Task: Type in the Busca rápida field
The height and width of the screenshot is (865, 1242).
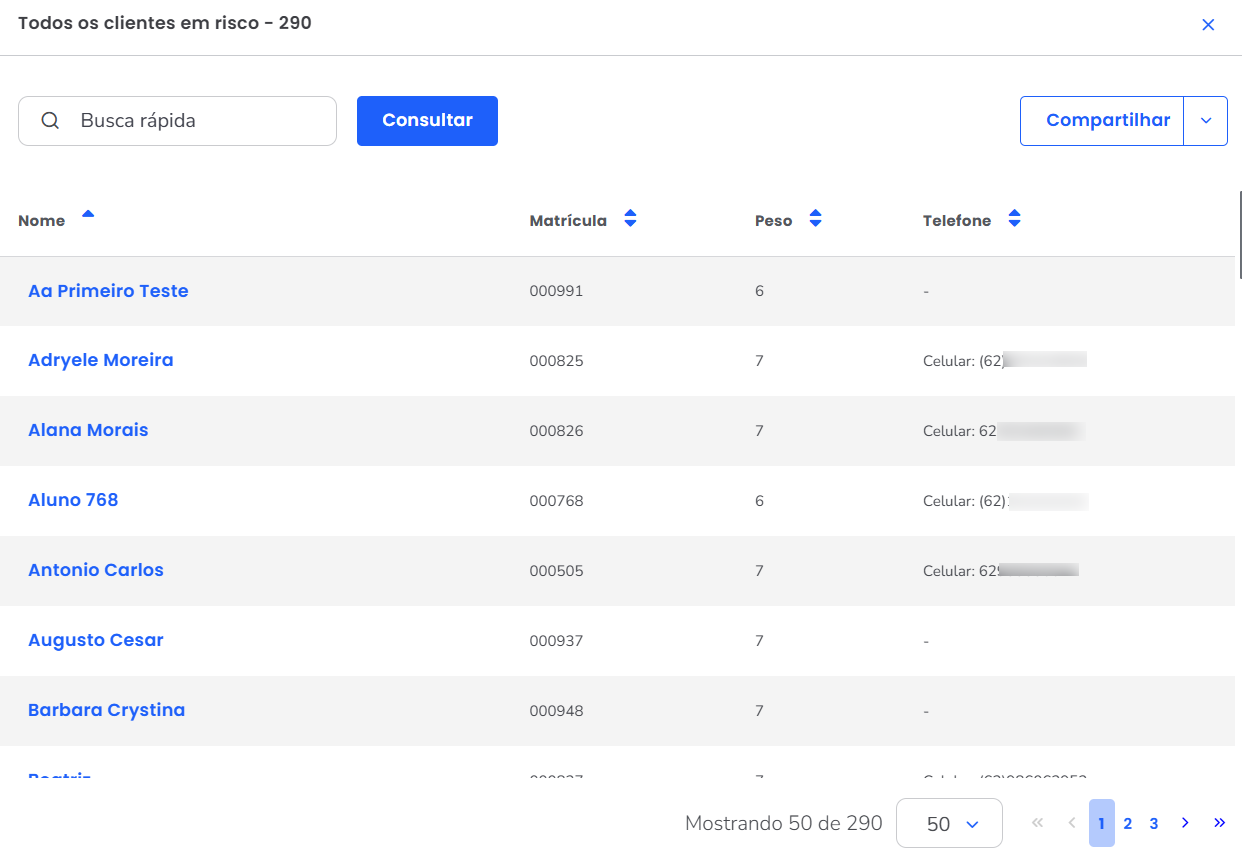Action: pos(200,121)
